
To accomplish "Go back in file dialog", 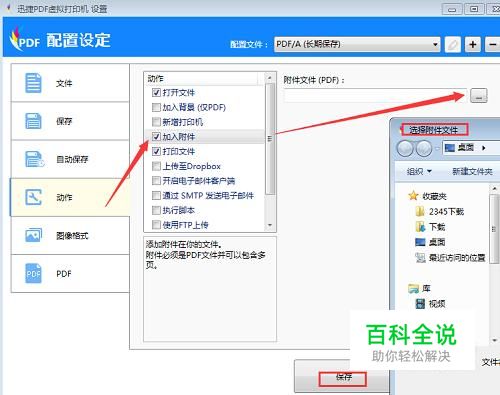I will (405, 148).
